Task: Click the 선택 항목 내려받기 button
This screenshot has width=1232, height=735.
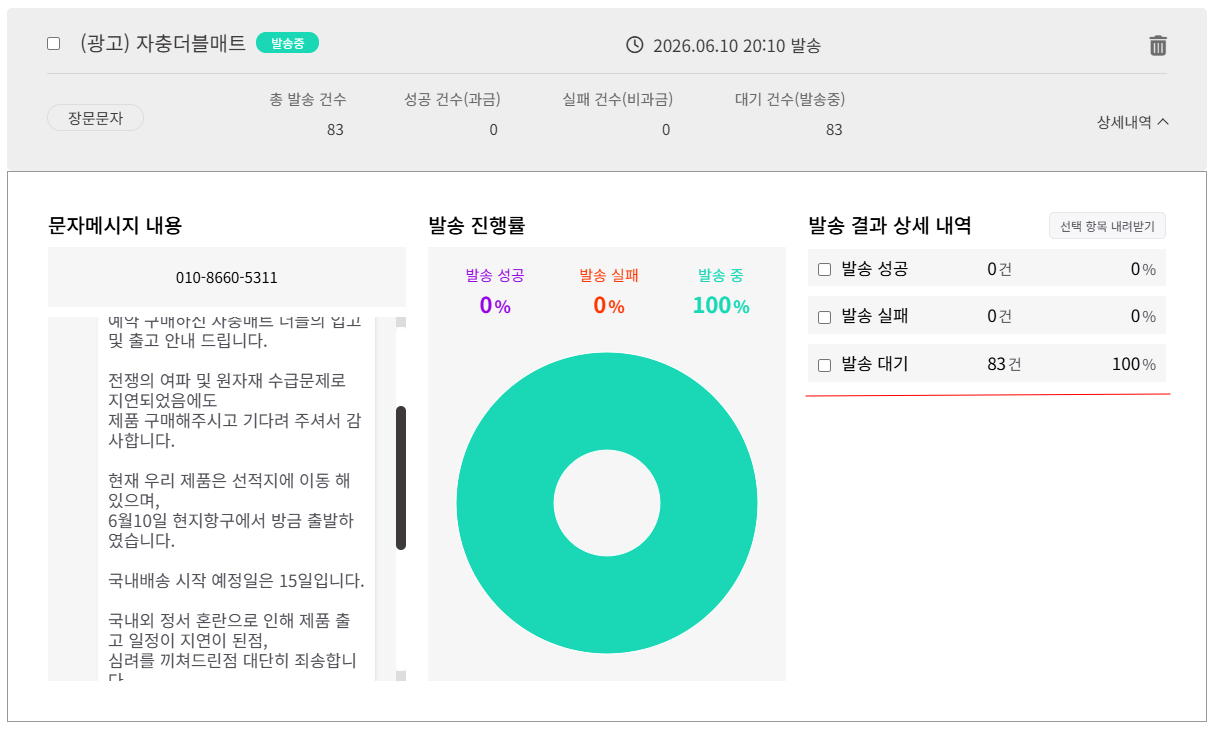Action: point(1107,226)
